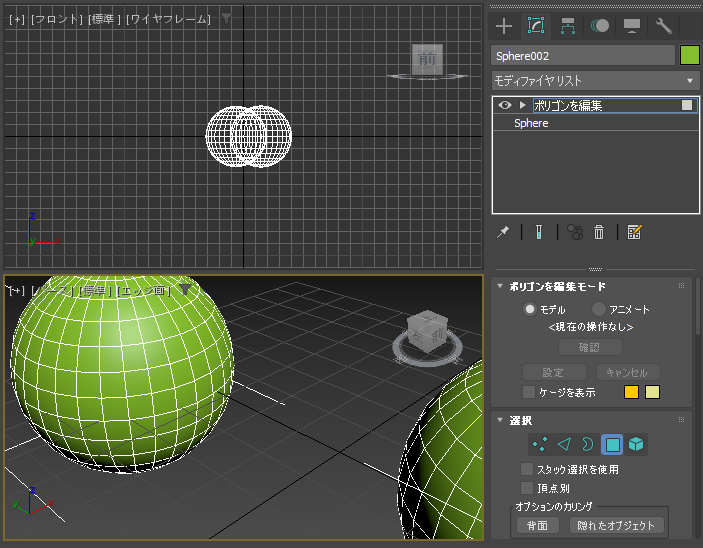Screen dimensions: 703x548
Task: Toggle Show End Result icon
Action: [x=539, y=232]
